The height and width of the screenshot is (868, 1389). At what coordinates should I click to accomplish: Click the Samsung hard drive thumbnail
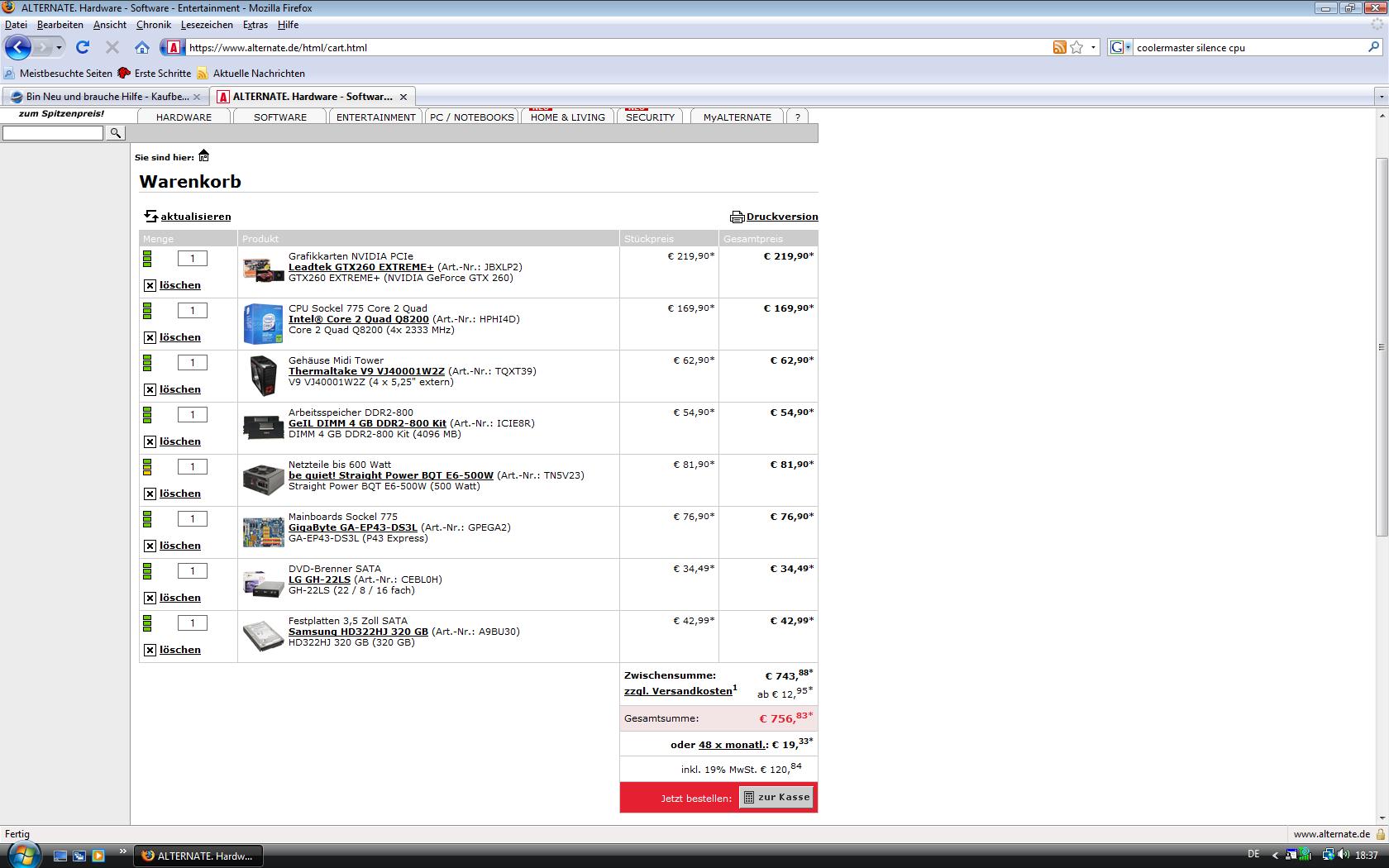264,636
